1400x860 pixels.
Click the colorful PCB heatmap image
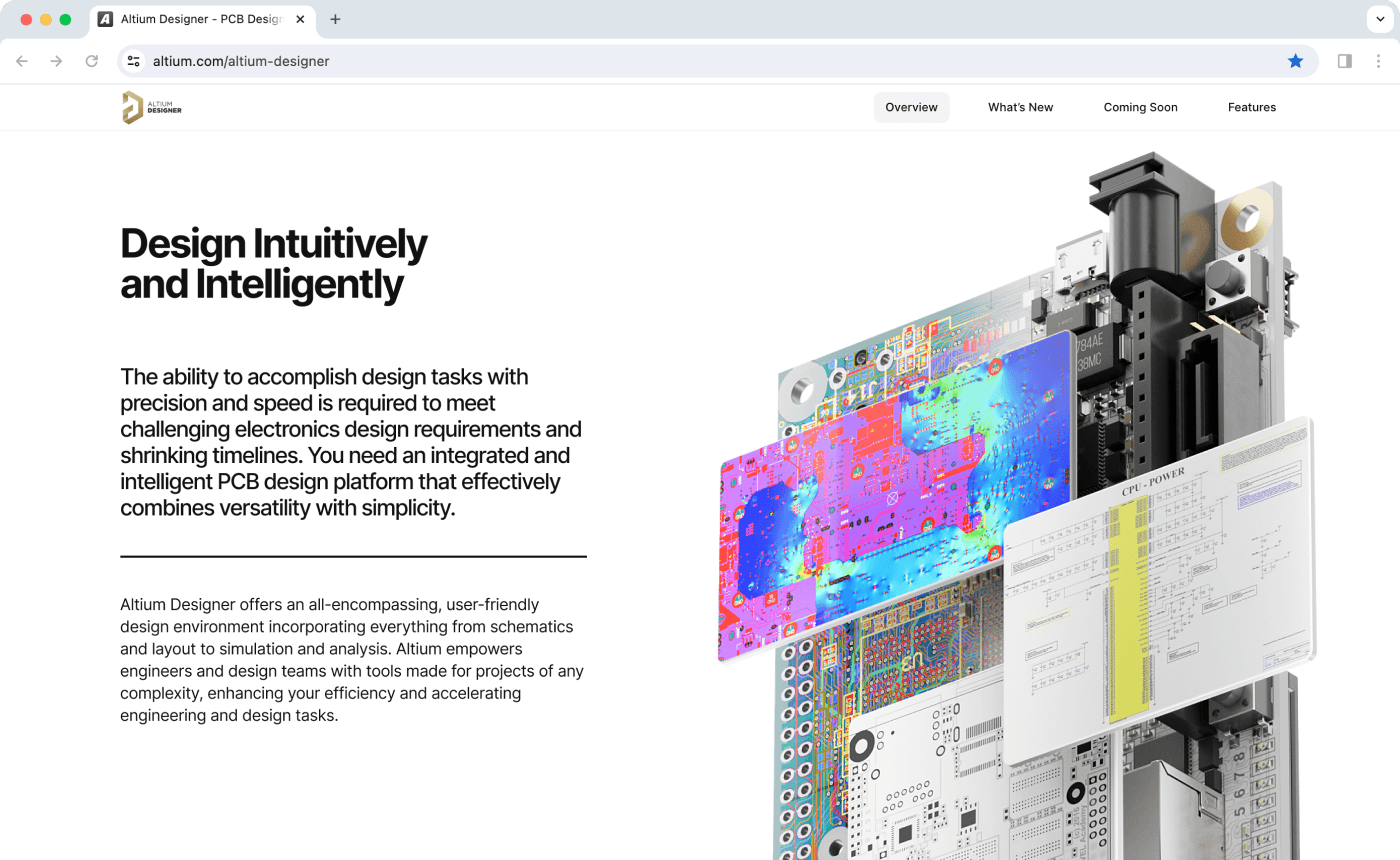895,498
